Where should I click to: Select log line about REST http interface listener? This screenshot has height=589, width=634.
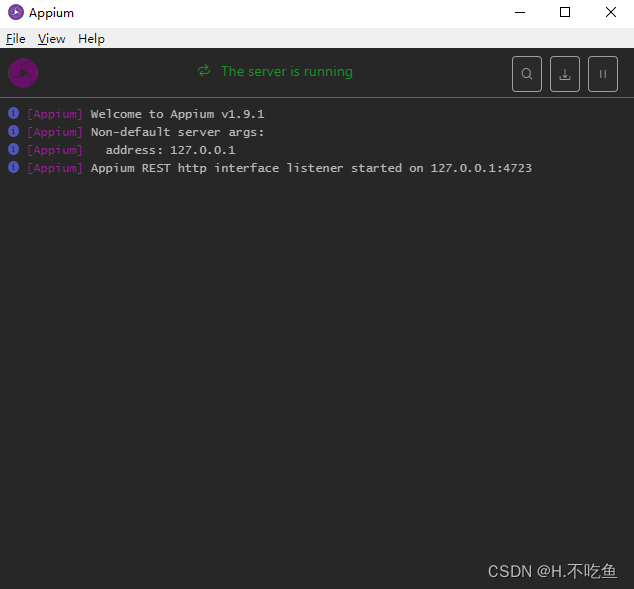point(311,168)
